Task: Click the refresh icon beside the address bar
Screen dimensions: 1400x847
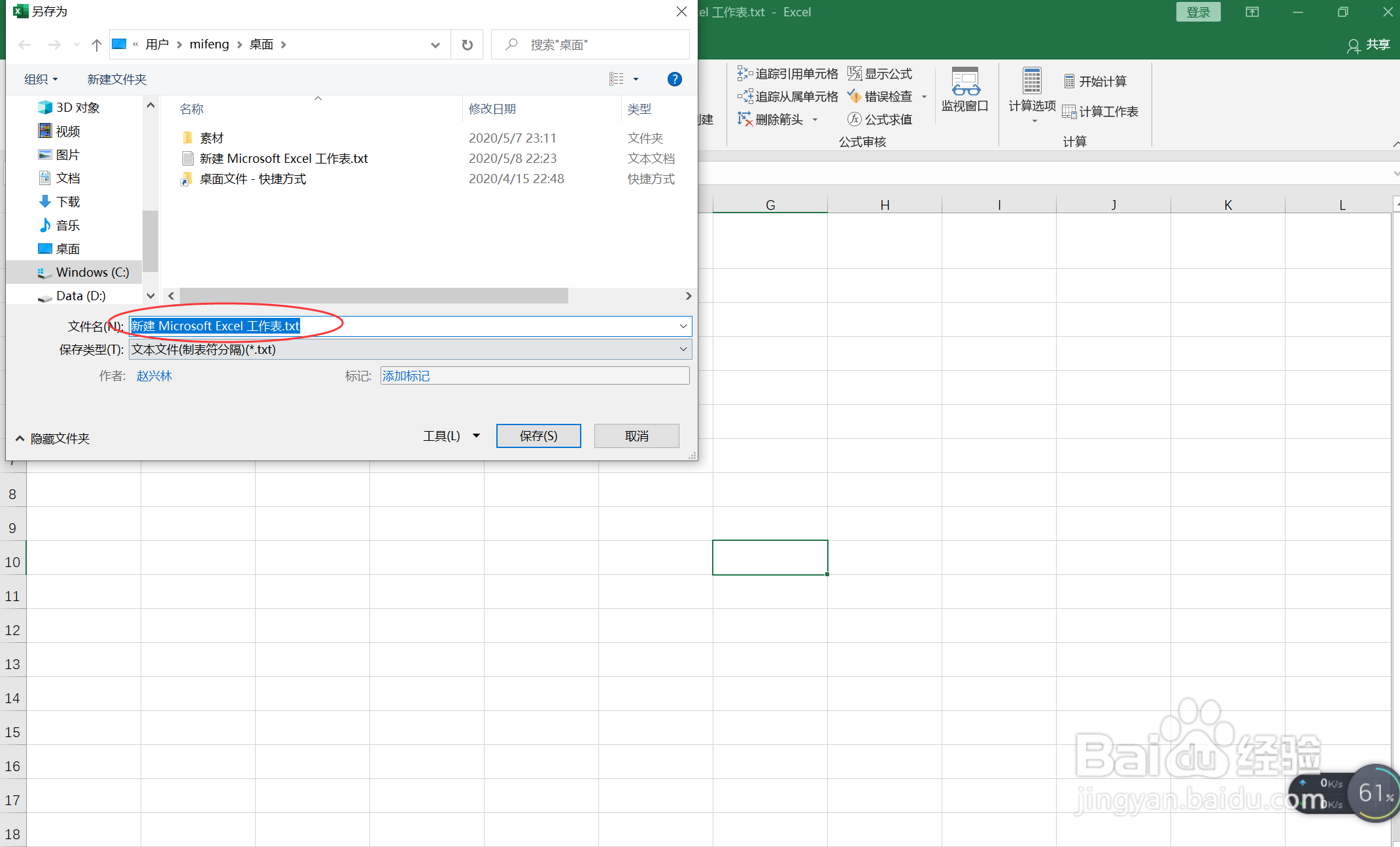Action: point(467,44)
